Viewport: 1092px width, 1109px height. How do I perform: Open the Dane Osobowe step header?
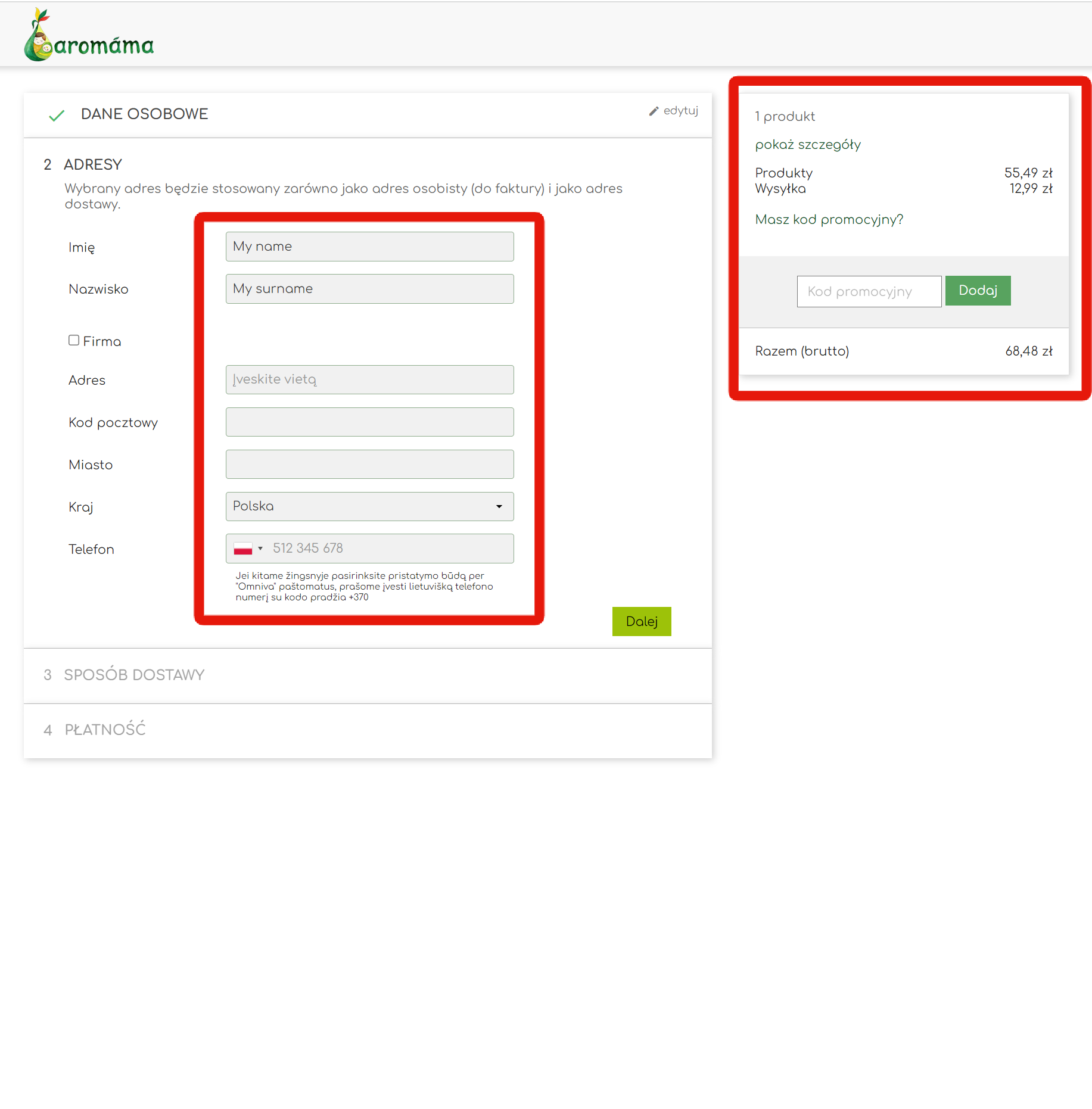pos(144,114)
